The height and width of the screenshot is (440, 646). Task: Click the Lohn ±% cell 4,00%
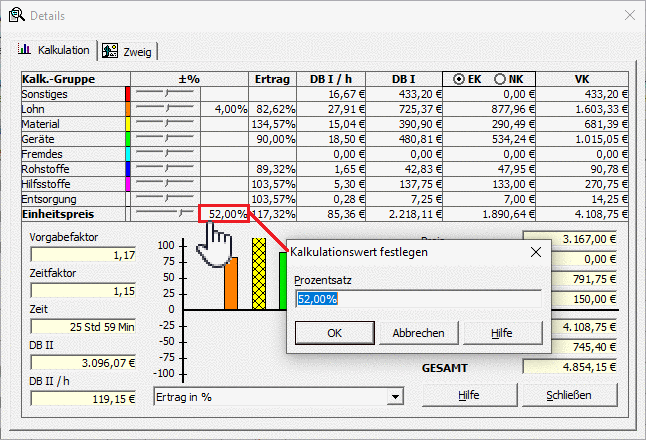(x=225, y=109)
